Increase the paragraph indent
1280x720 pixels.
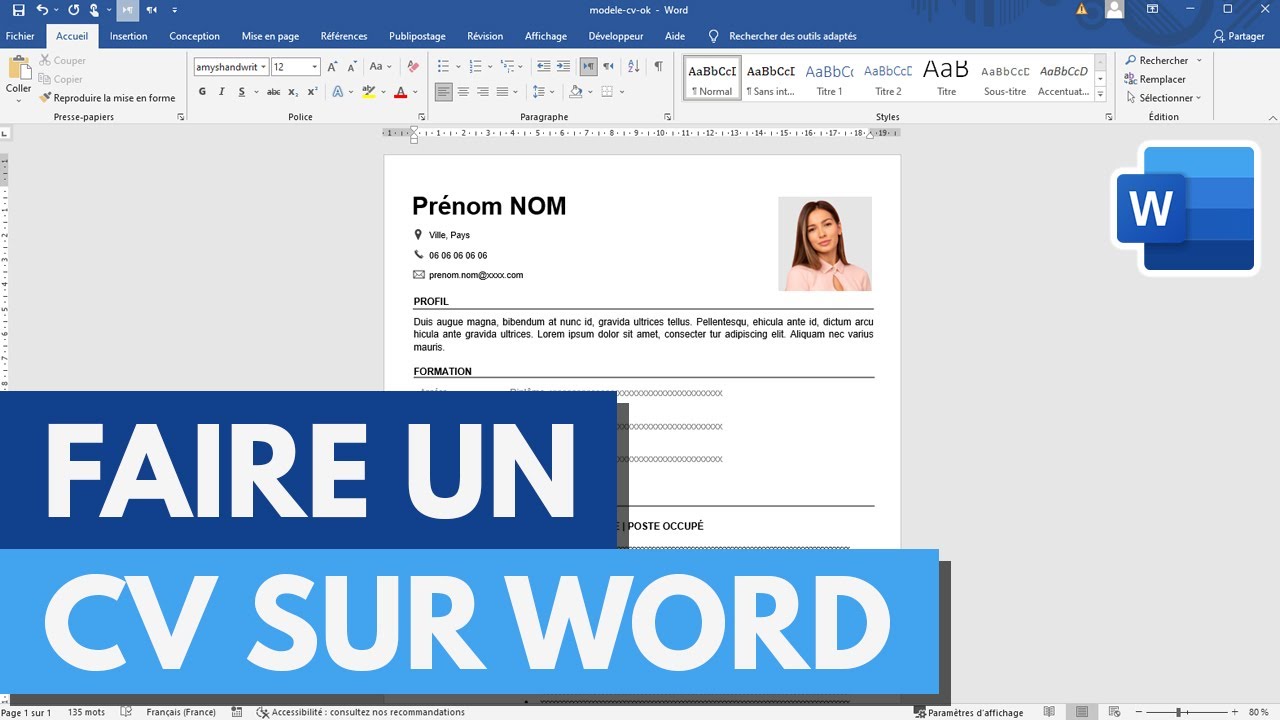(563, 67)
